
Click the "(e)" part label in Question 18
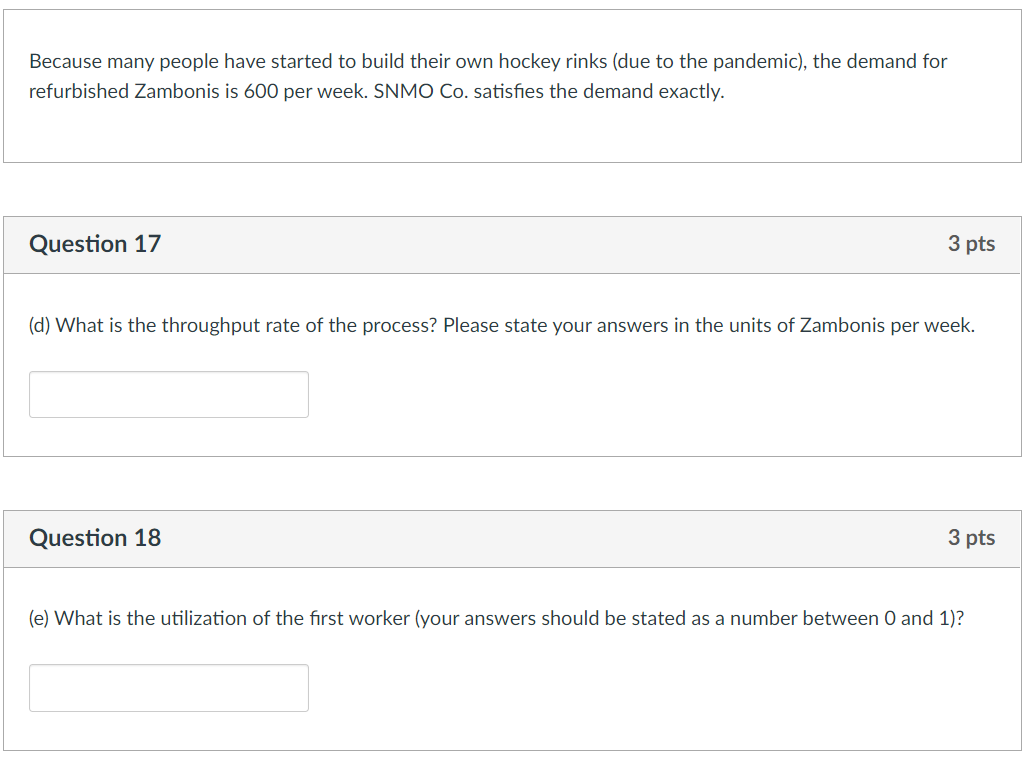click(x=39, y=618)
